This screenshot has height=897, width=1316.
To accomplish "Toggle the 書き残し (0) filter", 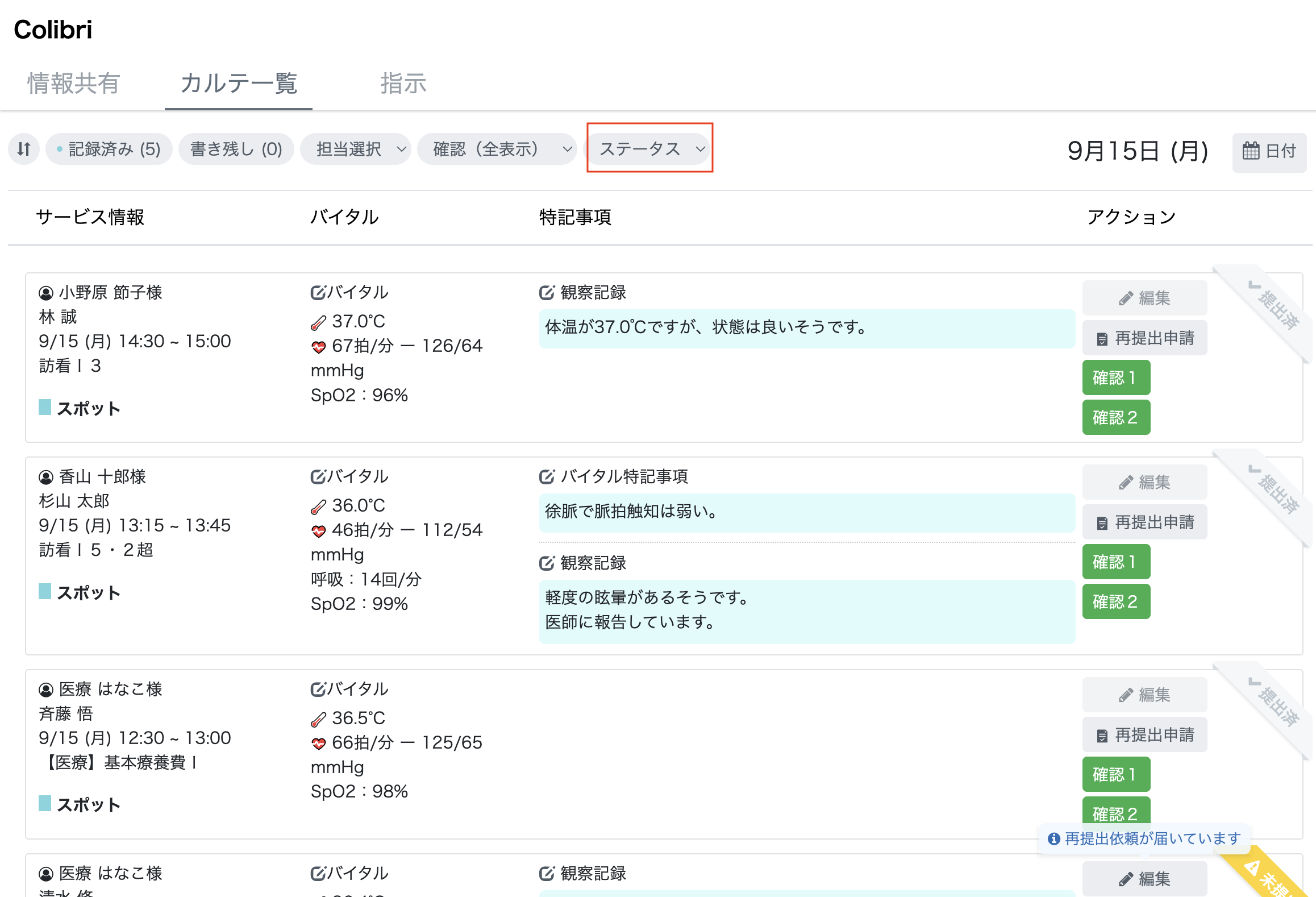I will pyautogui.click(x=236, y=149).
